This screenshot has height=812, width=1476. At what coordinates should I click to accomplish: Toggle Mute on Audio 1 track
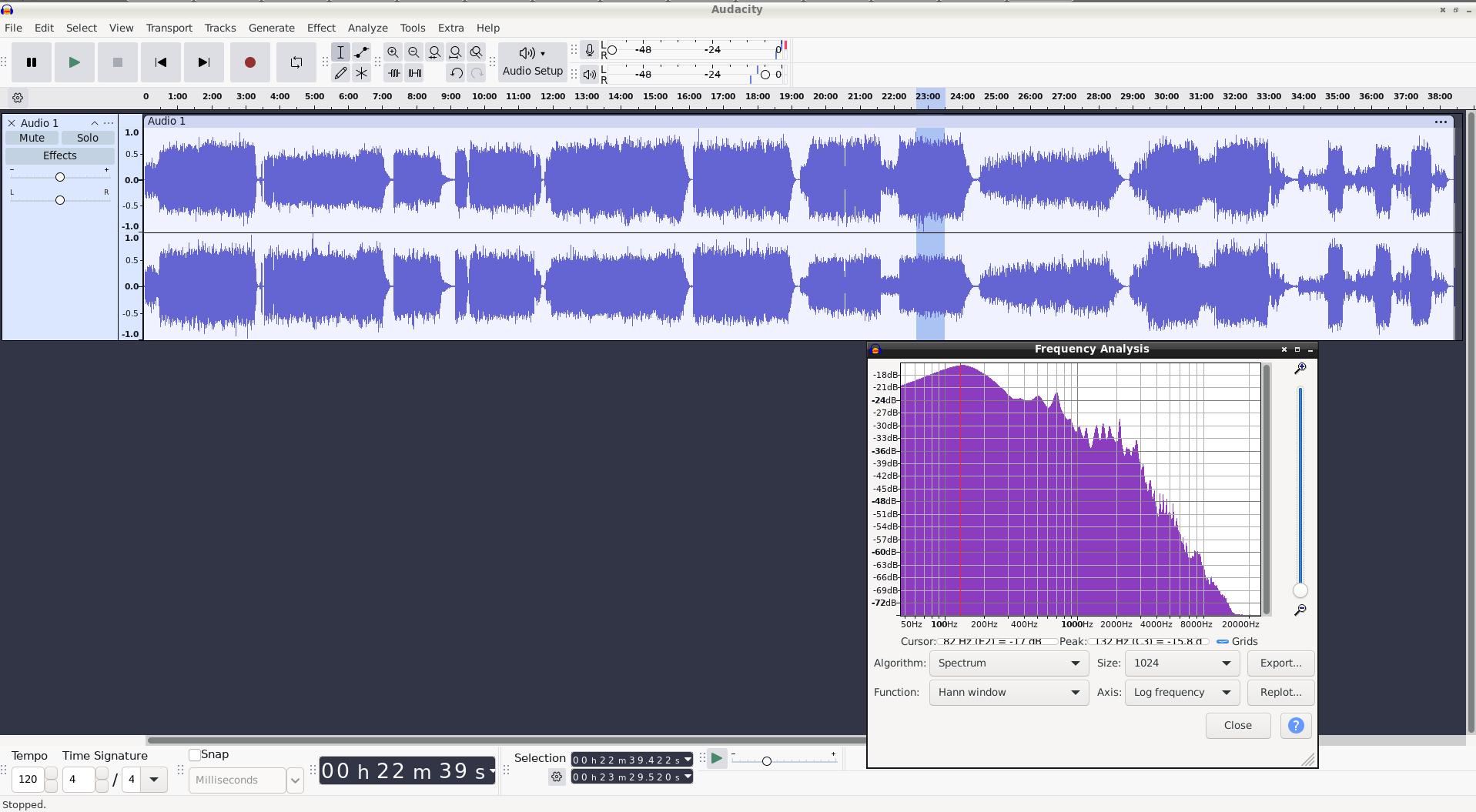click(x=32, y=138)
